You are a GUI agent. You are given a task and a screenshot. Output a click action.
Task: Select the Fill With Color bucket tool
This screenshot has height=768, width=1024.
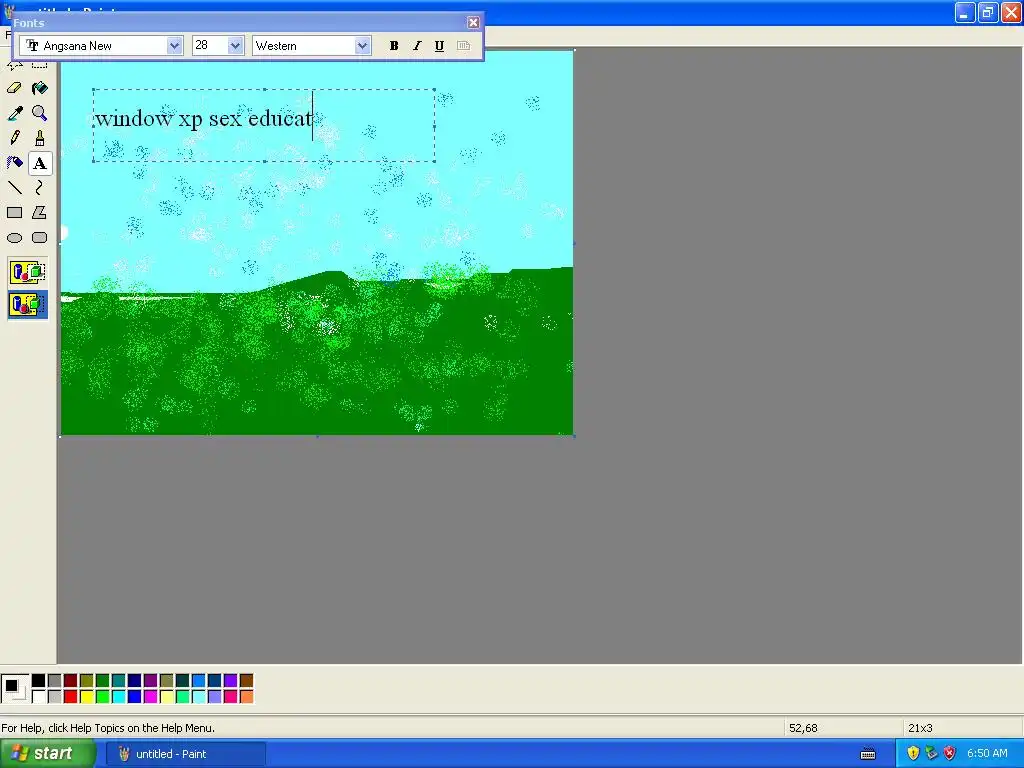coord(40,88)
